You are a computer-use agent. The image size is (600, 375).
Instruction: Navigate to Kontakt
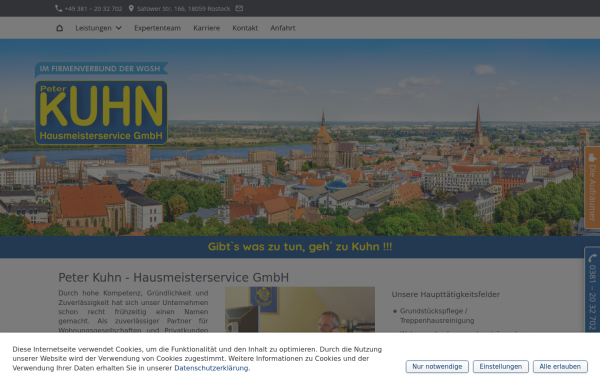point(245,28)
